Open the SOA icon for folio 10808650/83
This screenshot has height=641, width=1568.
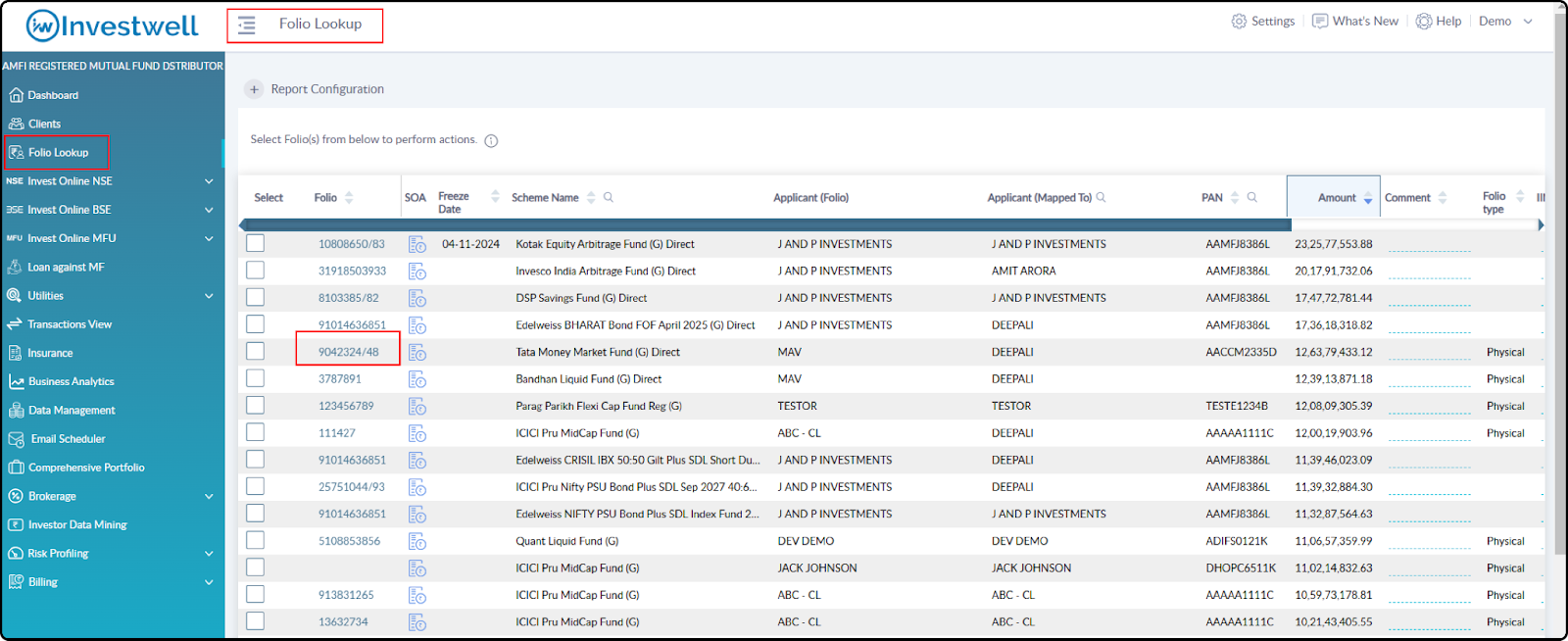click(x=417, y=245)
